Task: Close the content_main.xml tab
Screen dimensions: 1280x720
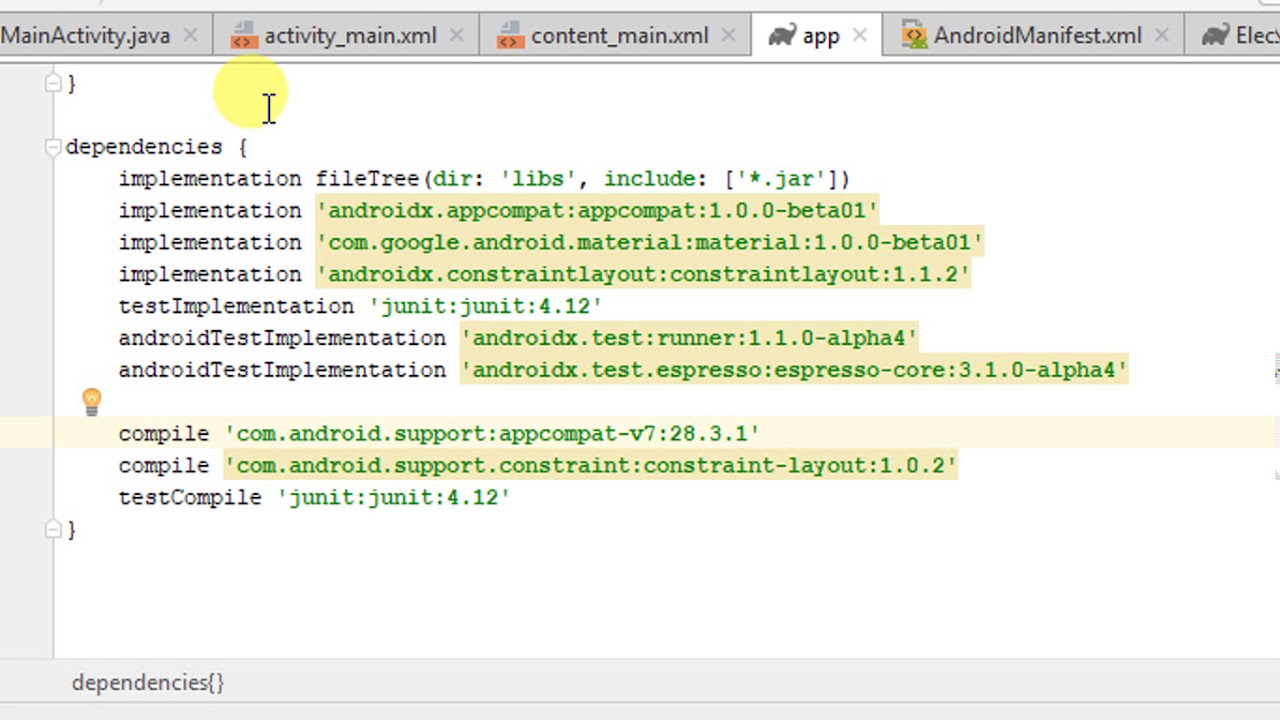Action: (728, 36)
